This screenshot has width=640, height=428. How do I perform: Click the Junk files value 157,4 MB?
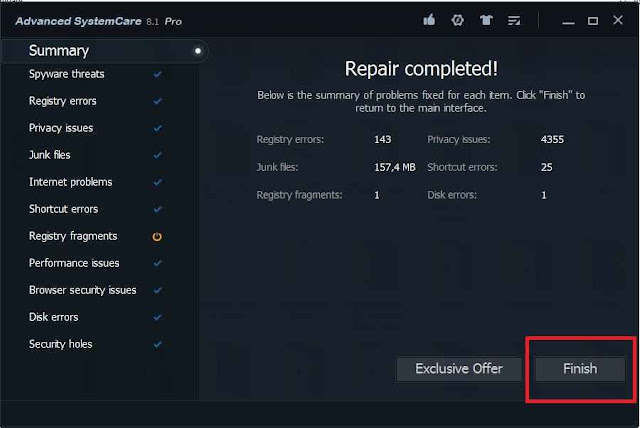395,167
